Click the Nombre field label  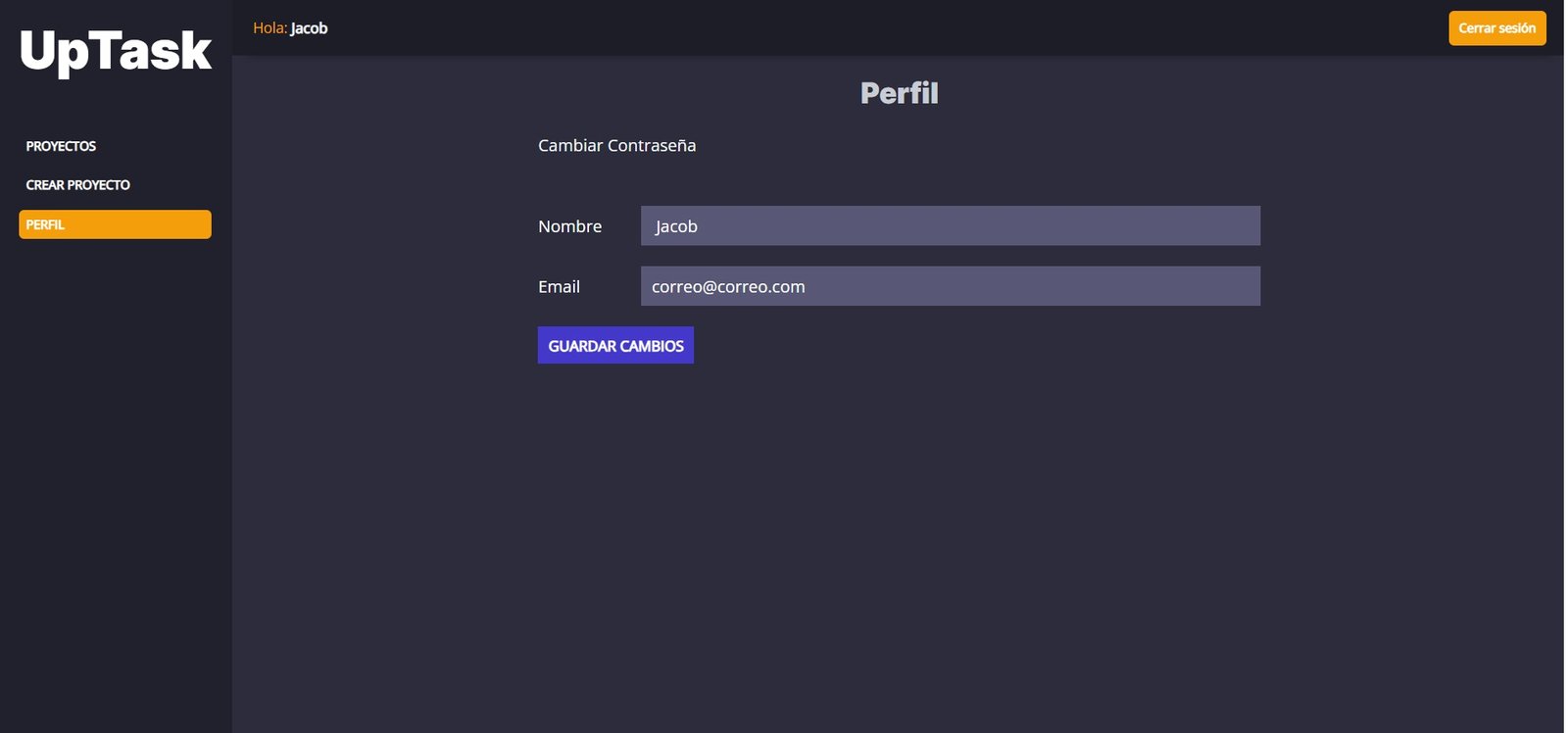(x=569, y=226)
